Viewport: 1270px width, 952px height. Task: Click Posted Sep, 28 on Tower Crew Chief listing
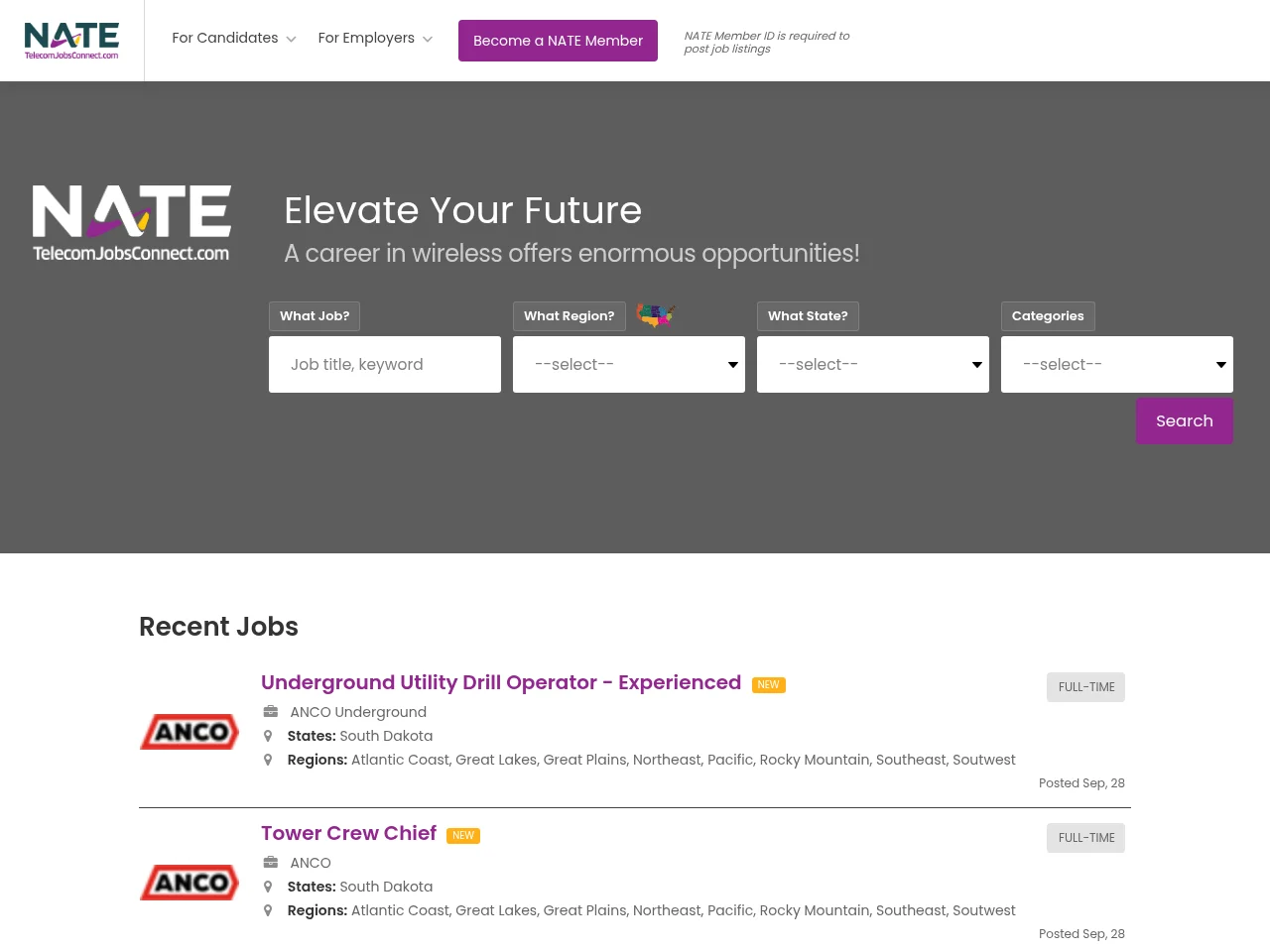pos(1081,934)
